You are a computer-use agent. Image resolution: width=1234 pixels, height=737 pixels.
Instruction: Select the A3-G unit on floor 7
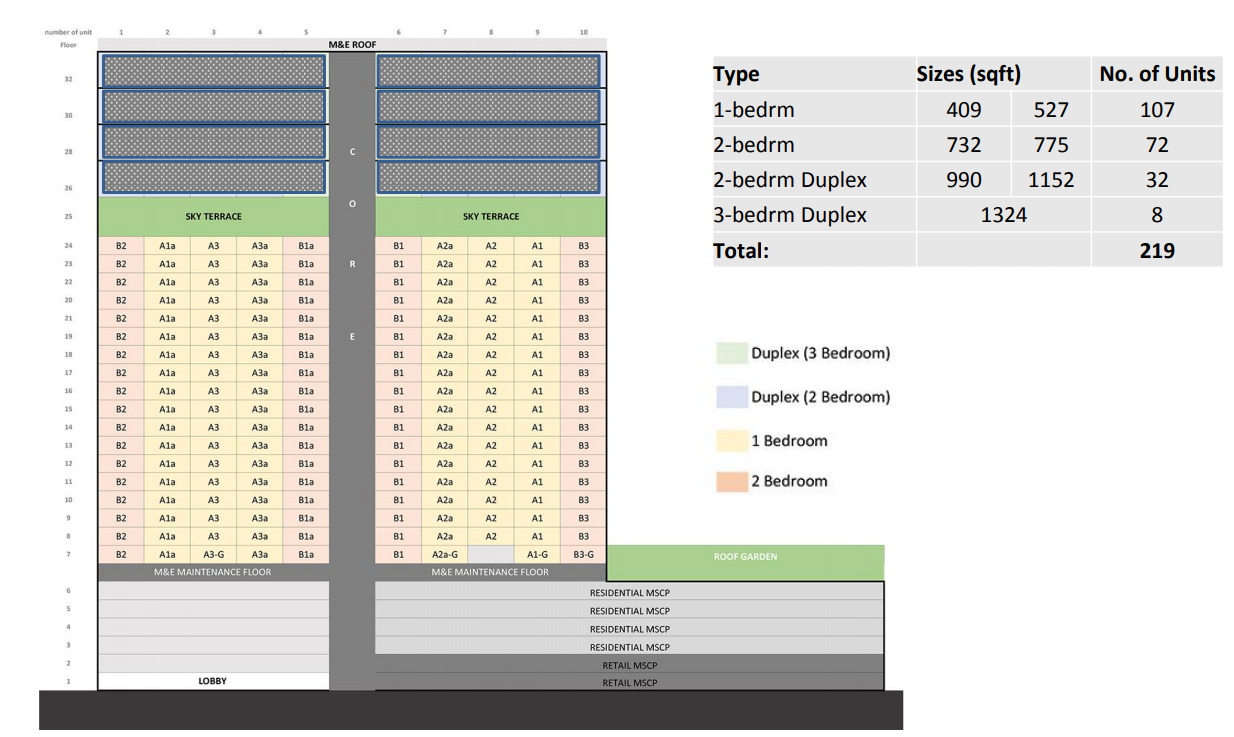(x=213, y=554)
